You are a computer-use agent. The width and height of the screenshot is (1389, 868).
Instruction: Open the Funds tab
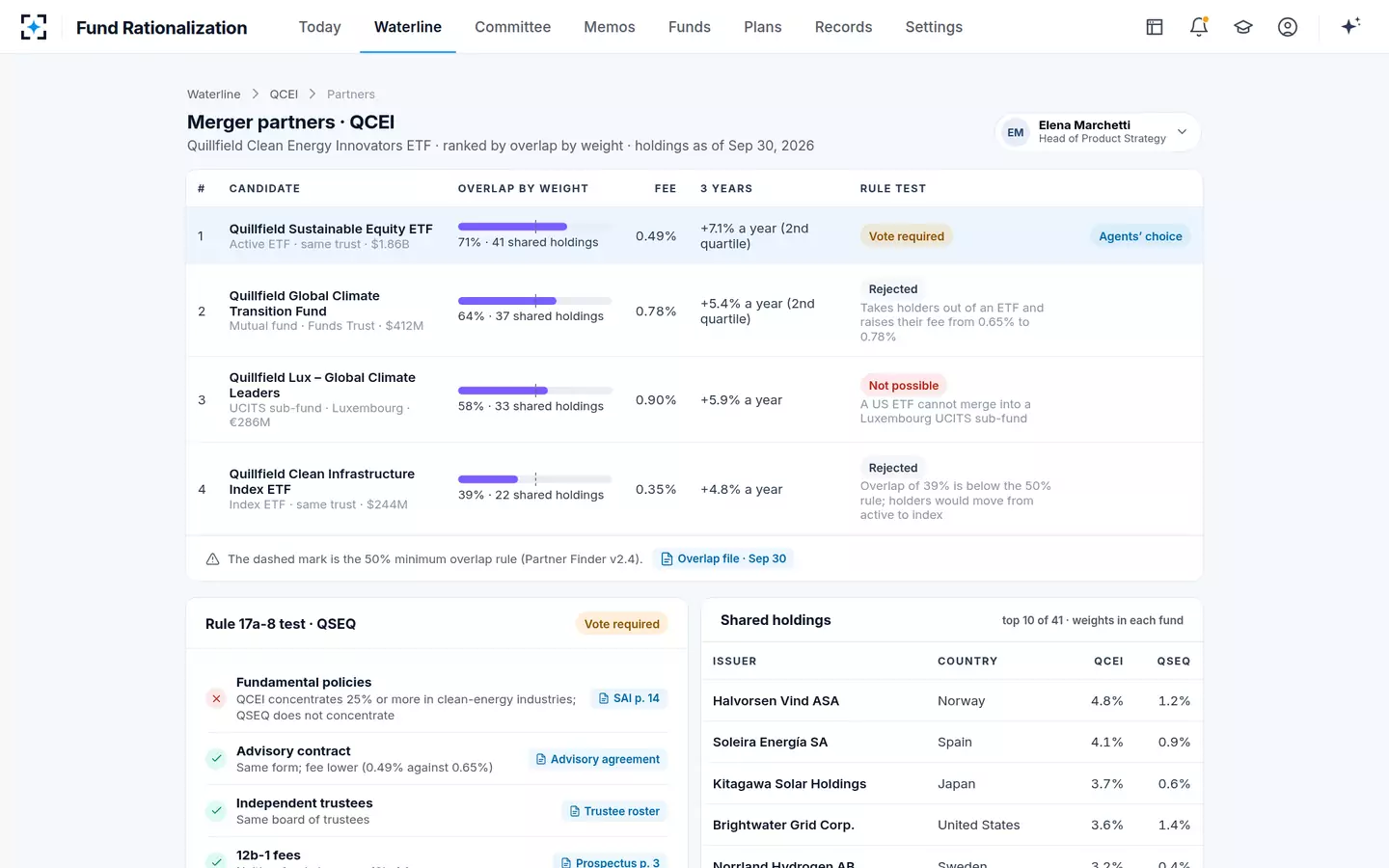tap(690, 27)
